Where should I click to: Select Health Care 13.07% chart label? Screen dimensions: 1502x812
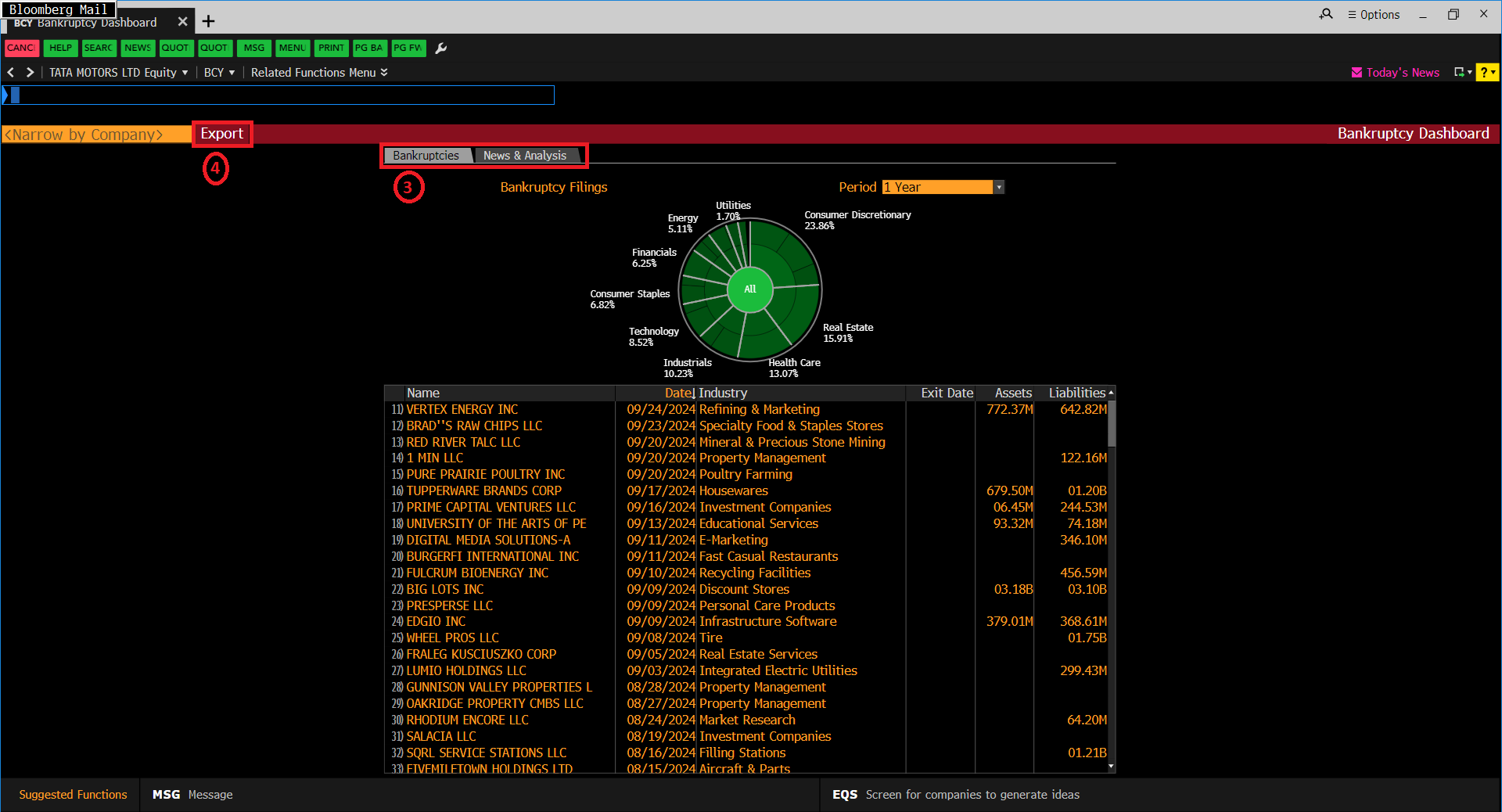(x=794, y=368)
